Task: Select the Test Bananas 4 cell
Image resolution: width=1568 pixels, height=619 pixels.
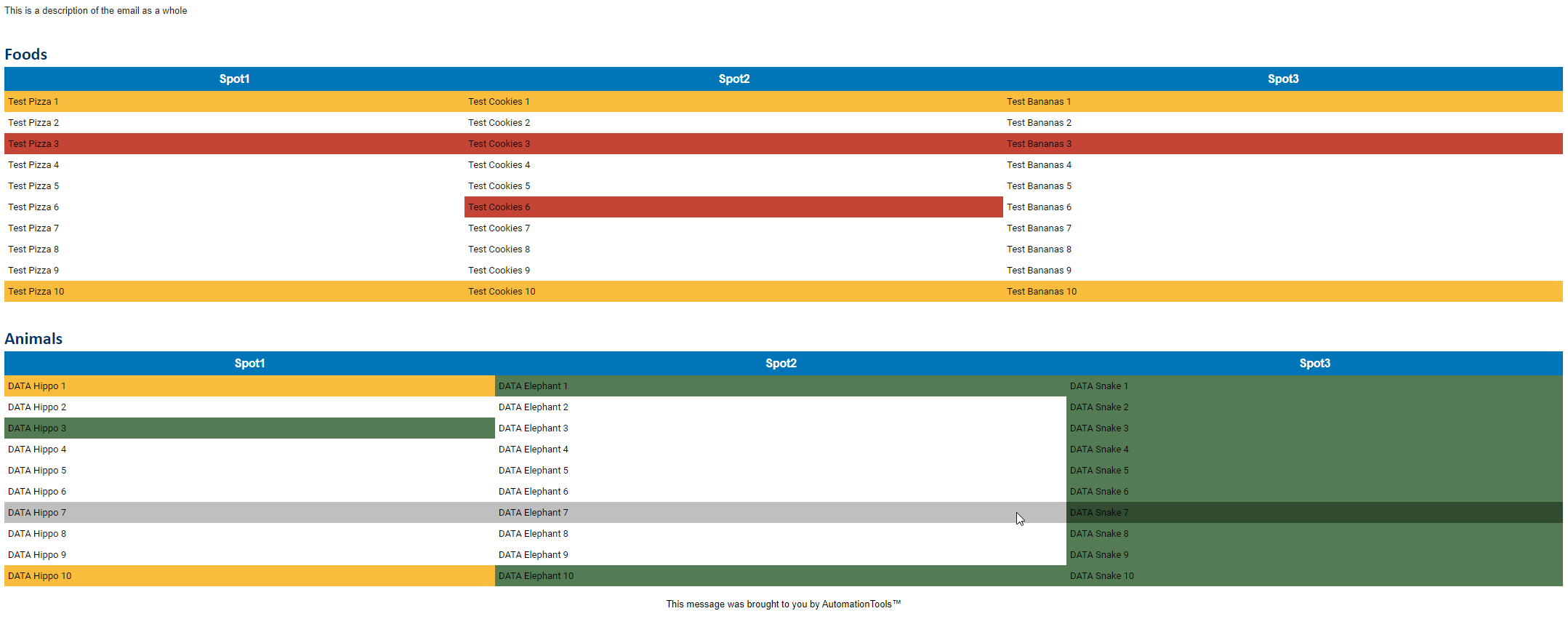Action: pyautogui.click(x=1283, y=165)
